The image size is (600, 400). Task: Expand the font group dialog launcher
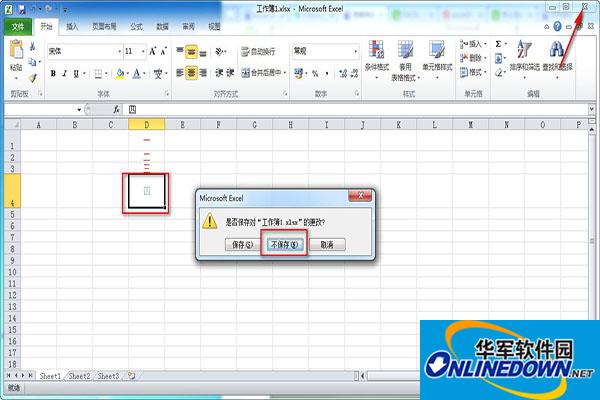coord(167,93)
